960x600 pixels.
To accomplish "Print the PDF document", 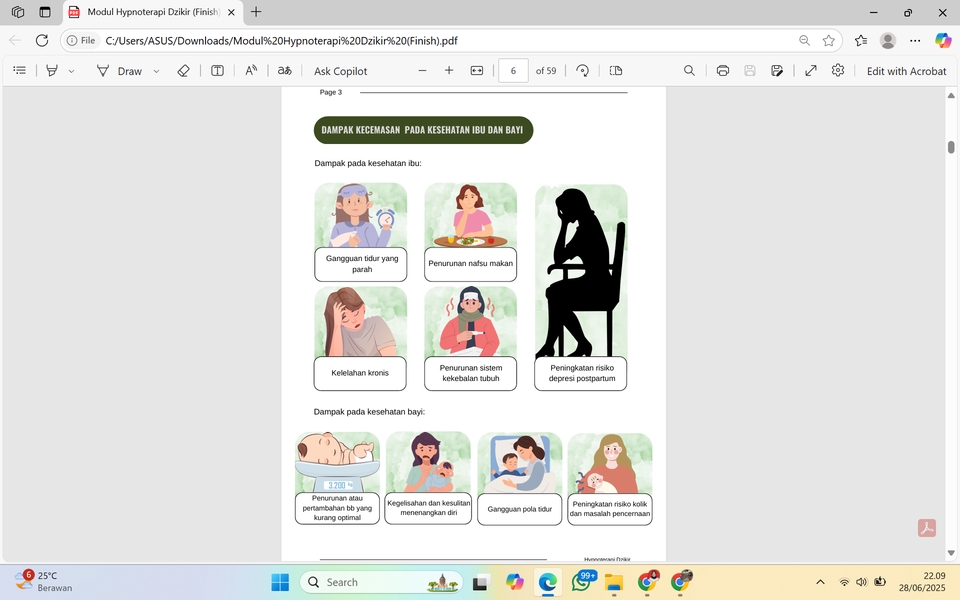I will coord(722,70).
